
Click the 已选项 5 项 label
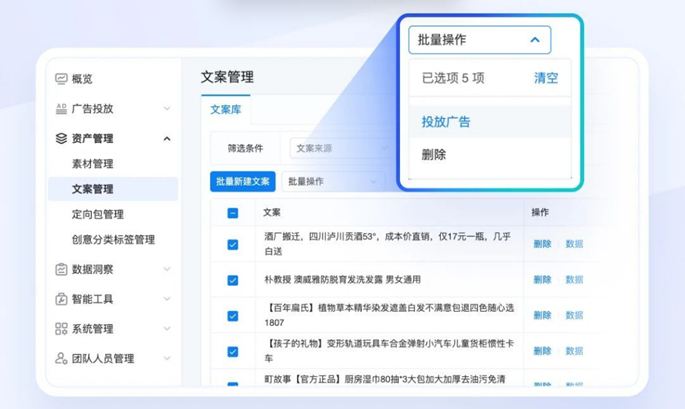(453, 78)
